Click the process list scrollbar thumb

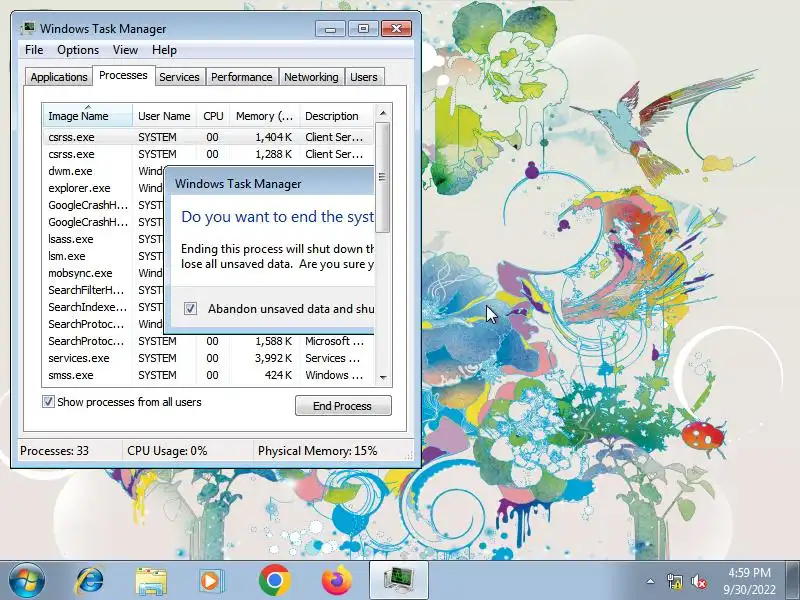coord(383,177)
